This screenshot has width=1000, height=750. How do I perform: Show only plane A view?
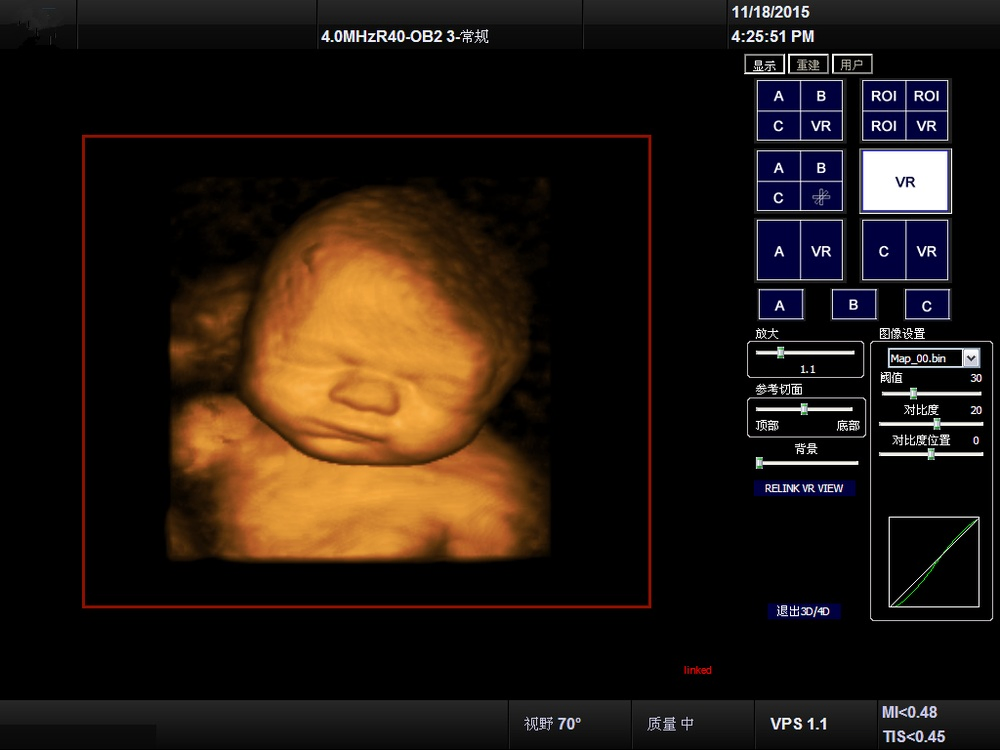point(780,306)
